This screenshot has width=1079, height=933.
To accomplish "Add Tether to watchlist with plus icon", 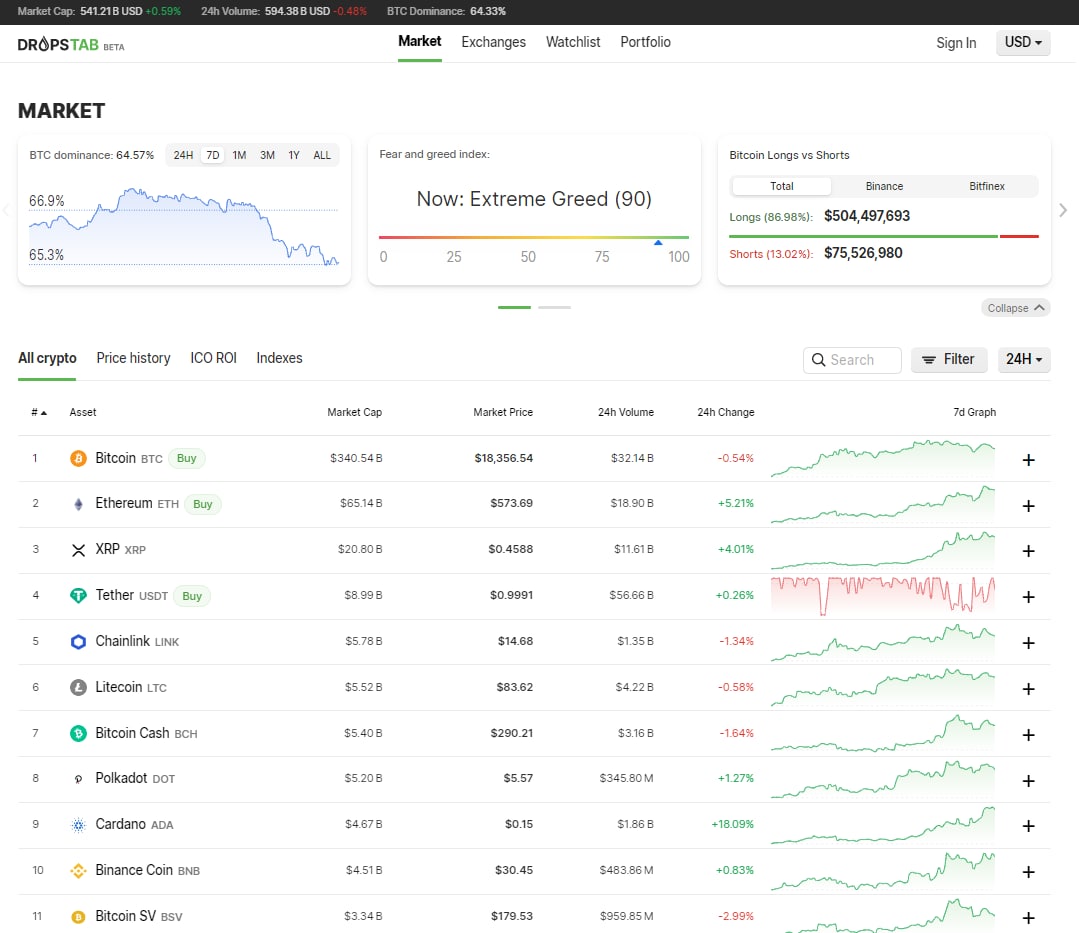I will pyautogui.click(x=1029, y=597).
